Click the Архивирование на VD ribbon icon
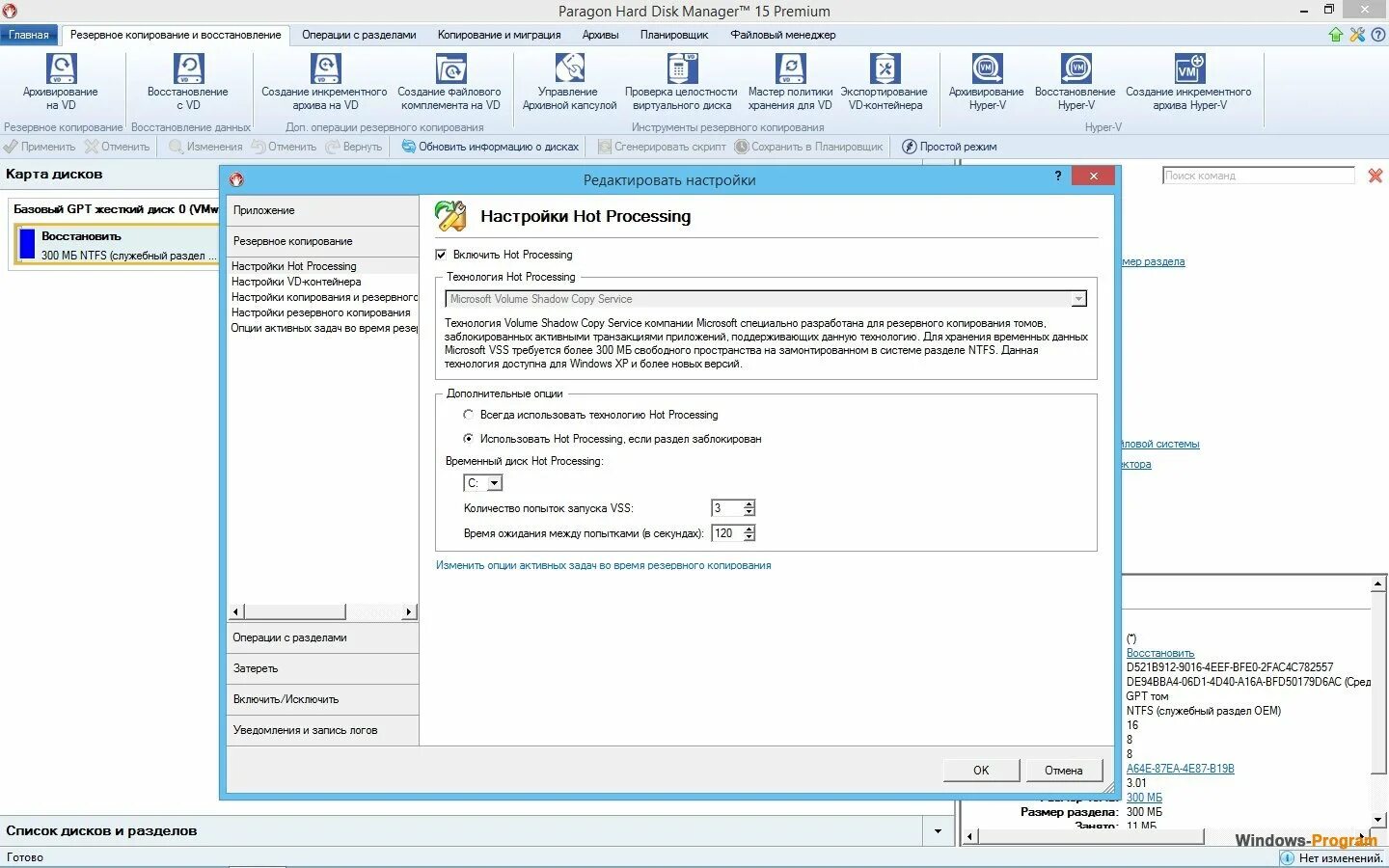This screenshot has width=1389, height=868. coord(61,82)
